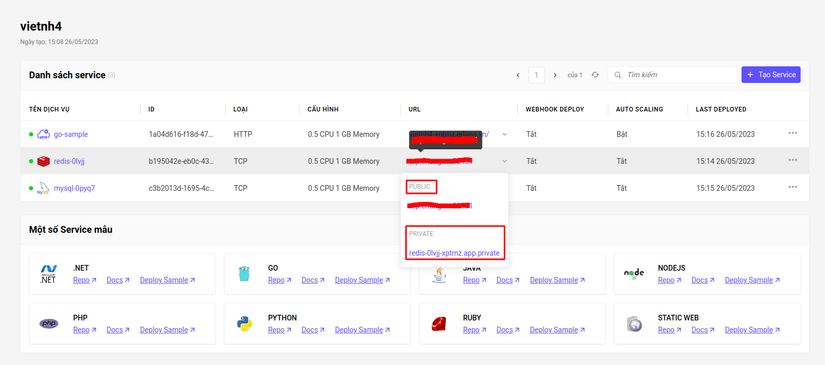
Task: Expand the go-sample URL chevron
Action: [x=505, y=134]
